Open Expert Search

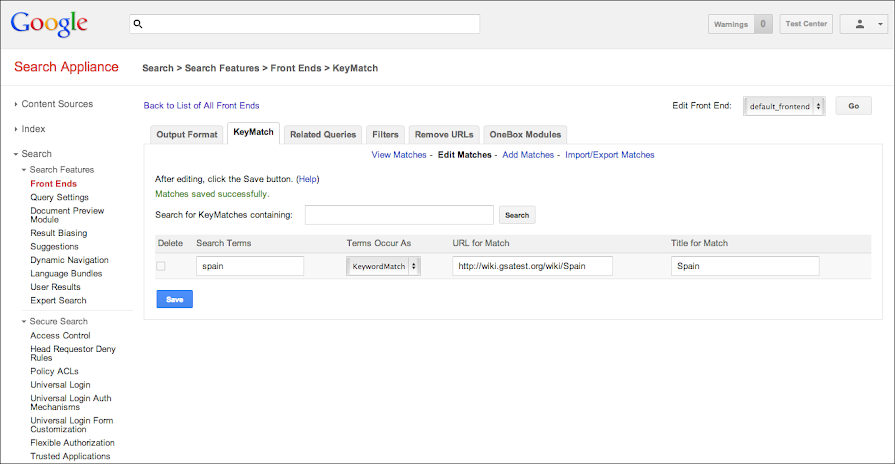click(58, 300)
